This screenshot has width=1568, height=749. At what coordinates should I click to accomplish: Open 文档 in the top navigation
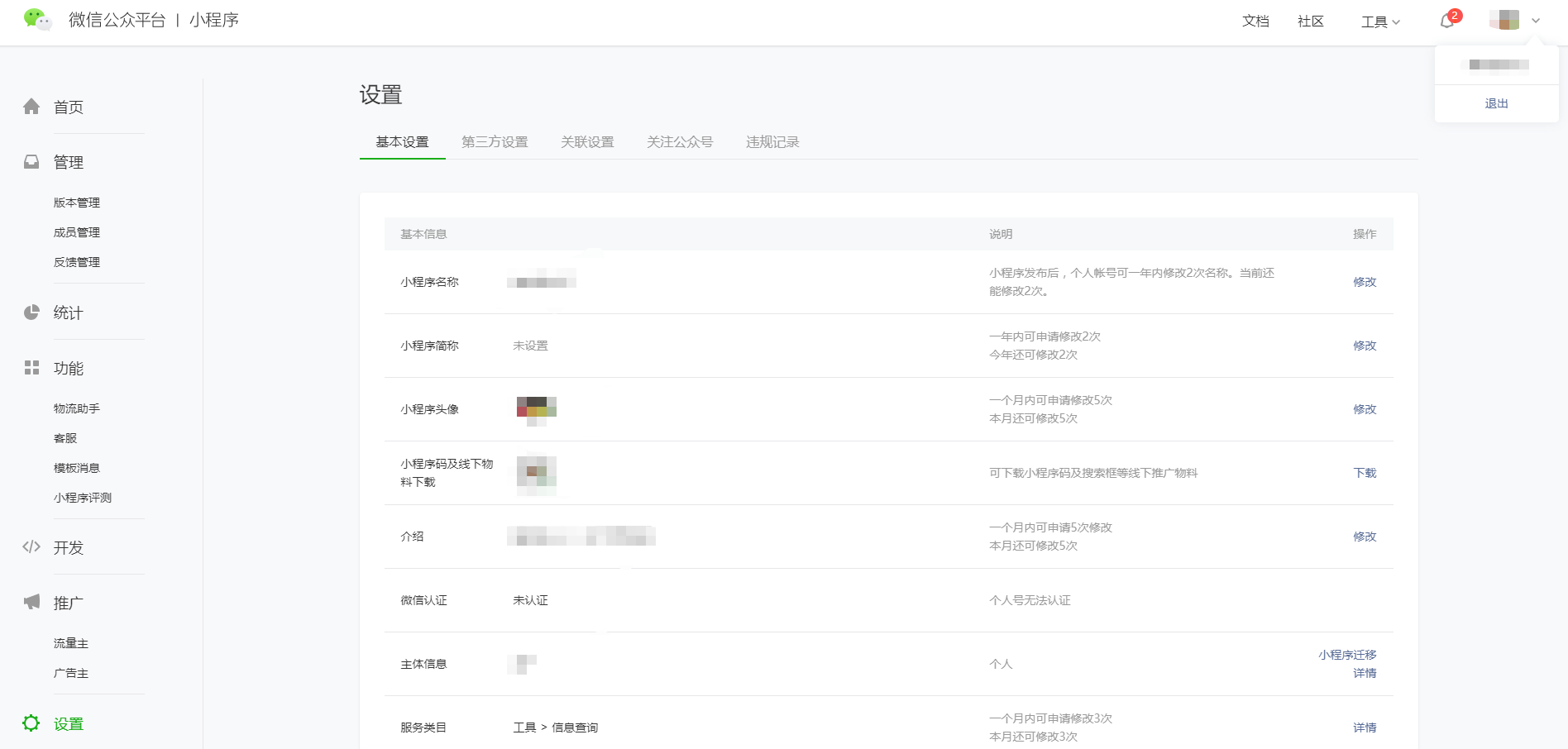[x=1255, y=21]
